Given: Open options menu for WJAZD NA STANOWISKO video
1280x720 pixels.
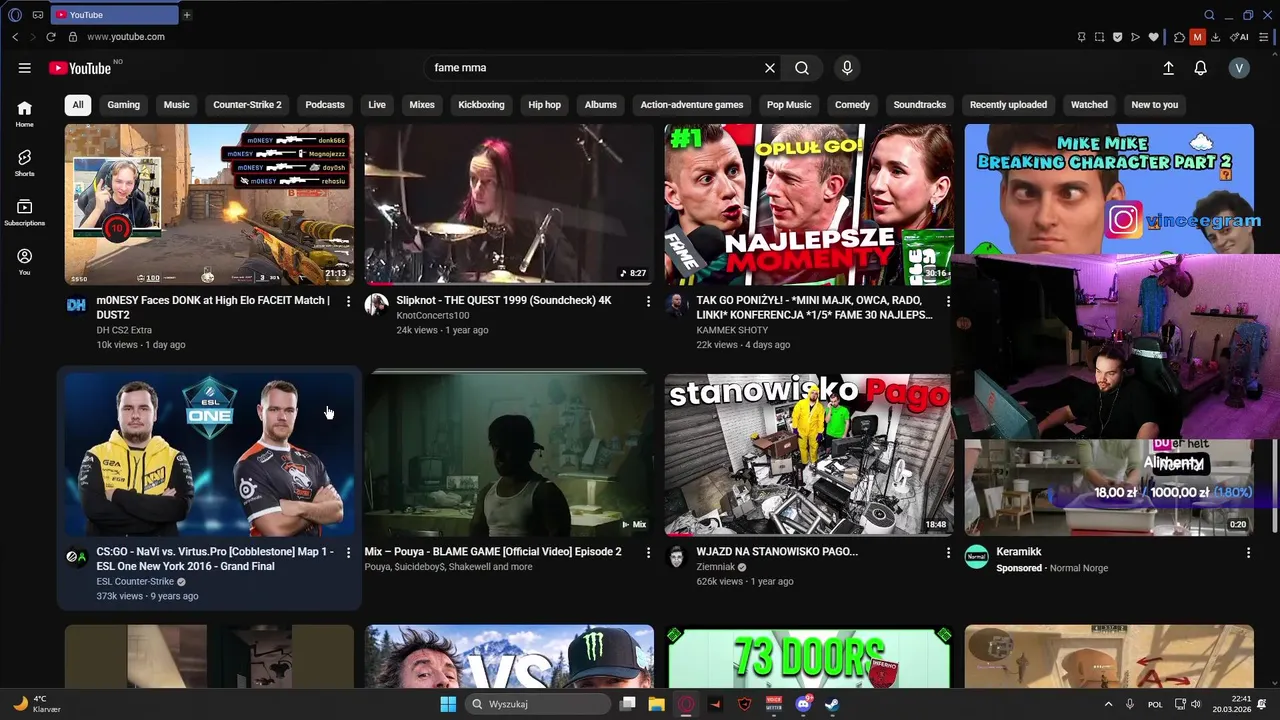Looking at the screenshot, I should (x=948, y=552).
